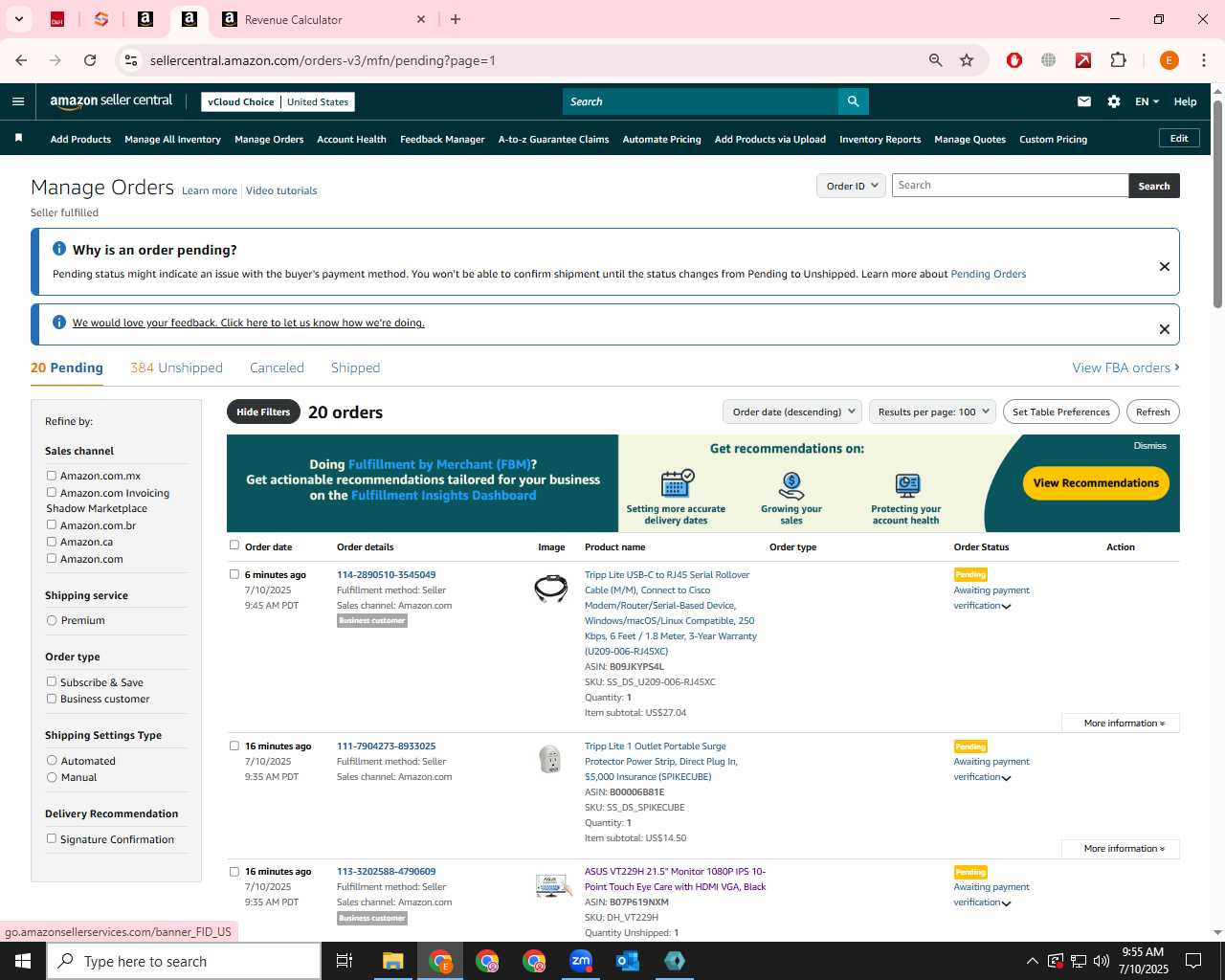Open Manage All Inventory in the navigation bar
The image size is (1225, 980).
(172, 139)
